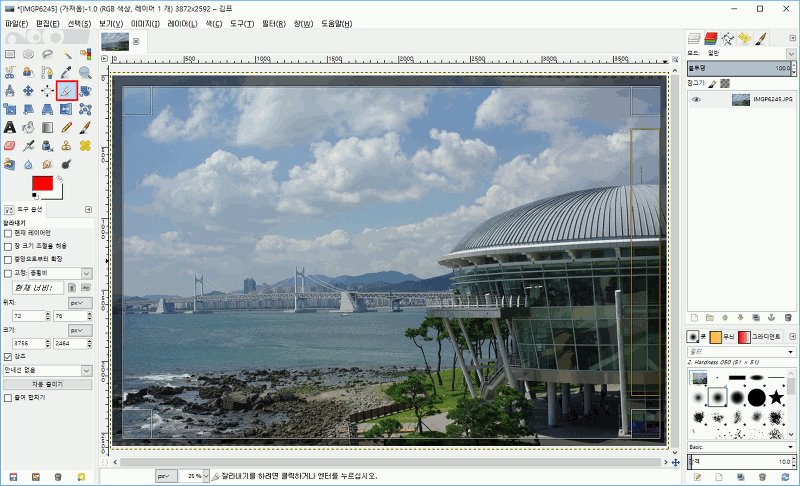Select the Pencil tool
This screenshot has width=800, height=486.
pos(67,127)
